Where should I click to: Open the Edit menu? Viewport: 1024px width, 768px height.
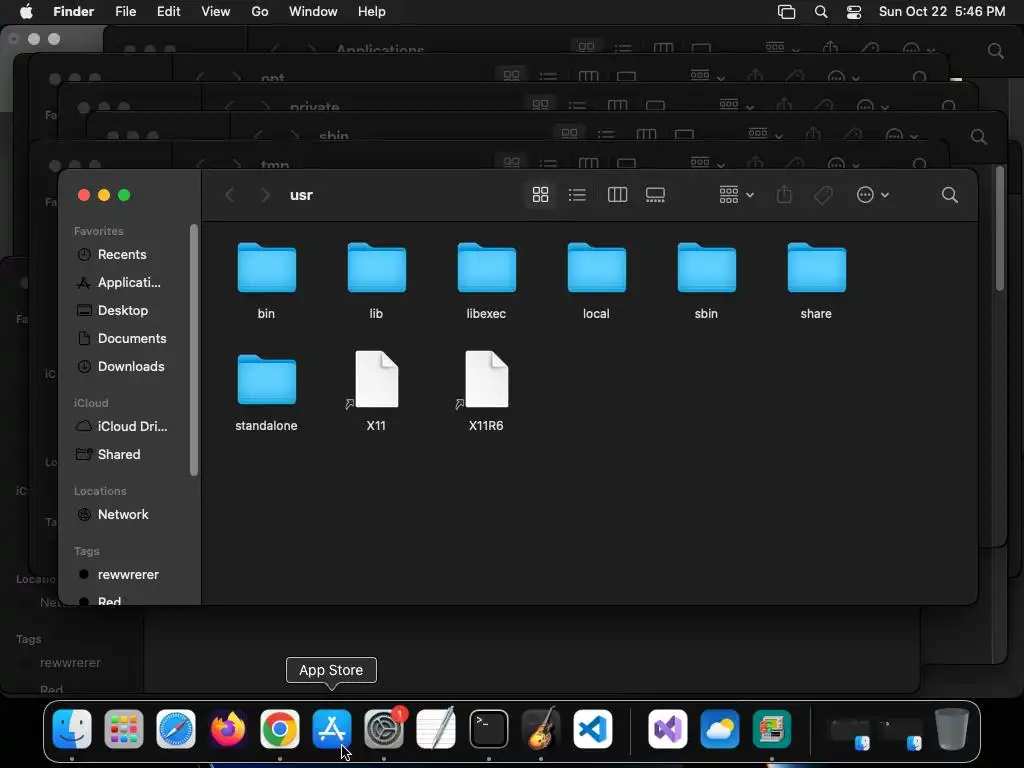[x=168, y=12]
